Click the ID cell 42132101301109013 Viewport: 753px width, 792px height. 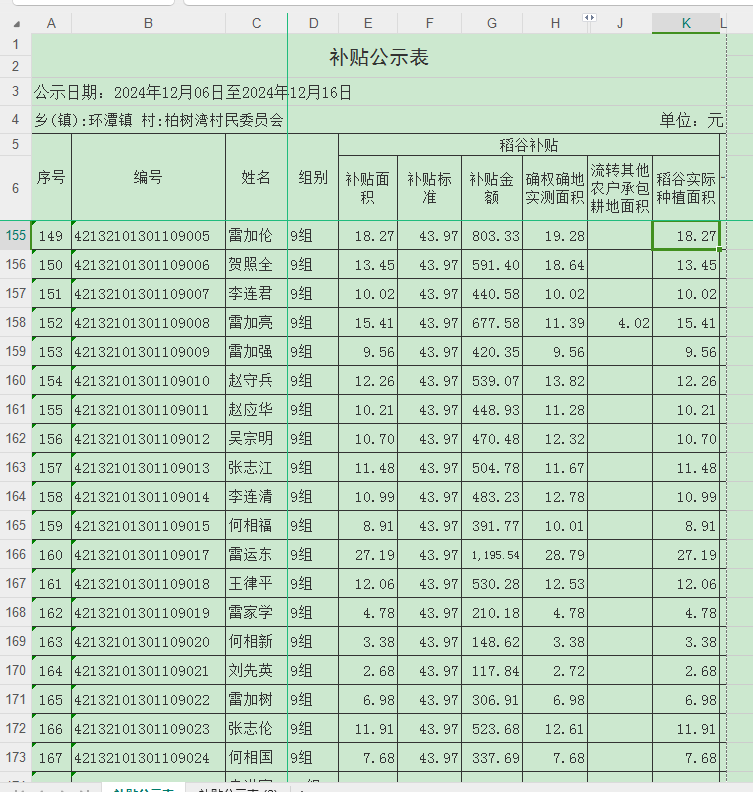click(148, 468)
